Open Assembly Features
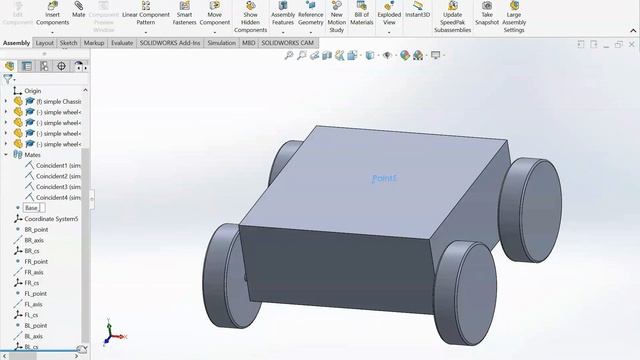This screenshot has width=640, height=360. click(x=283, y=13)
